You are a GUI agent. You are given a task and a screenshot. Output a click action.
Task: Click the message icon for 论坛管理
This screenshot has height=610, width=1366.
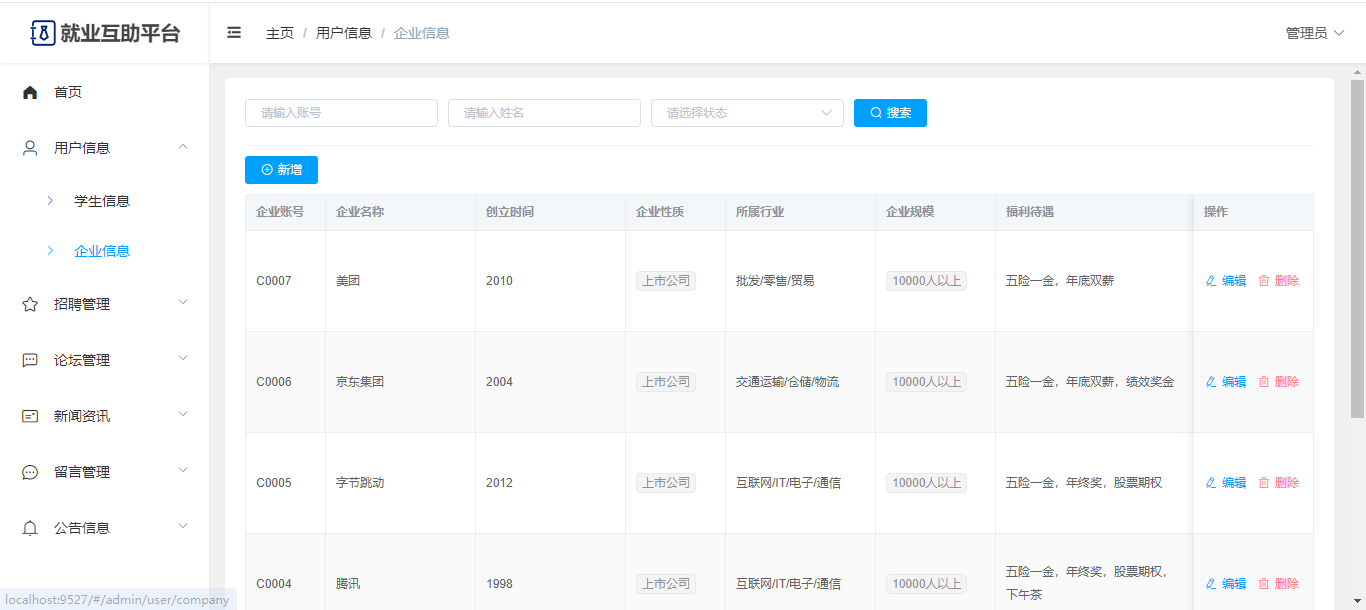coord(30,360)
